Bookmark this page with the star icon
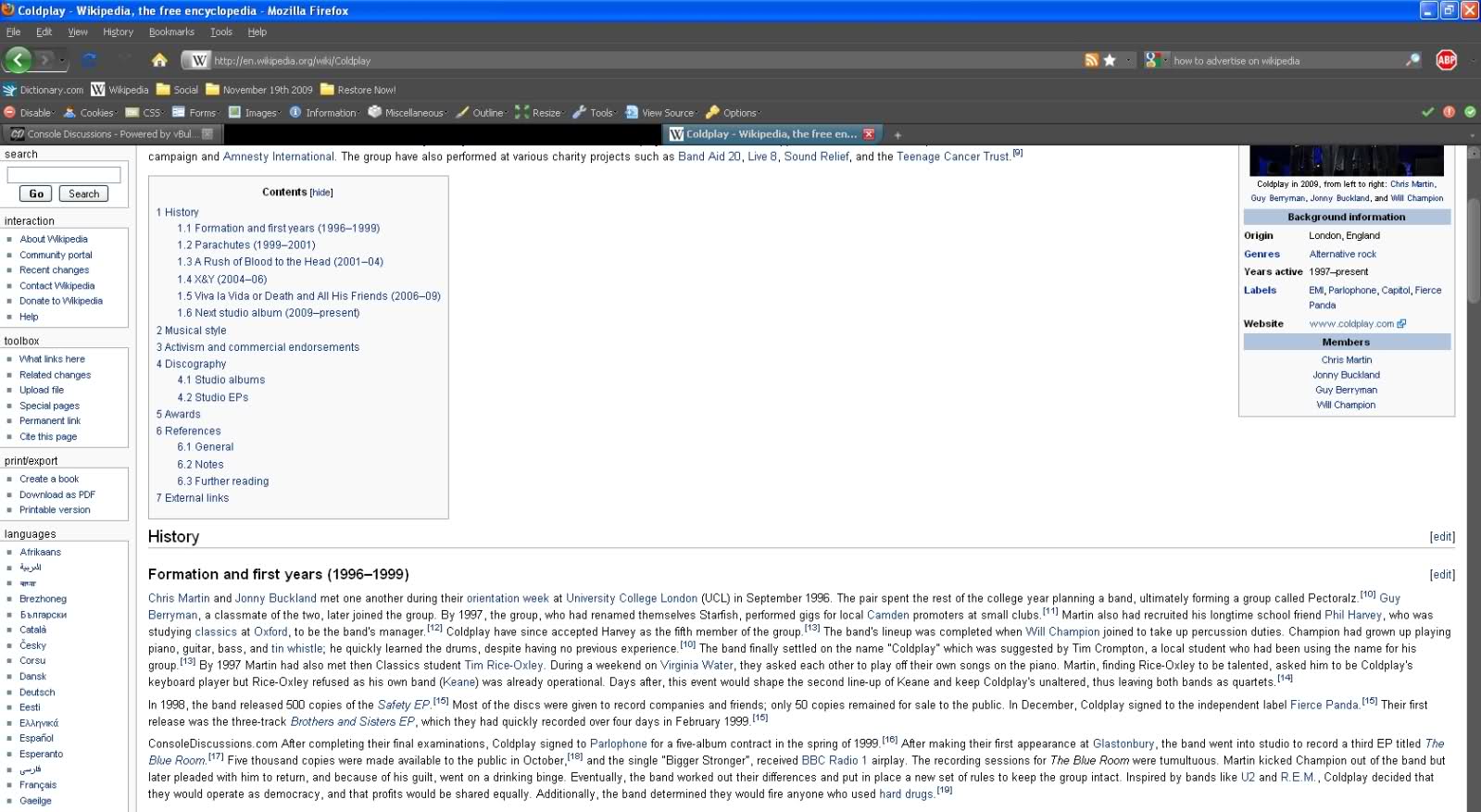The height and width of the screenshot is (812, 1481). pos(1110,60)
